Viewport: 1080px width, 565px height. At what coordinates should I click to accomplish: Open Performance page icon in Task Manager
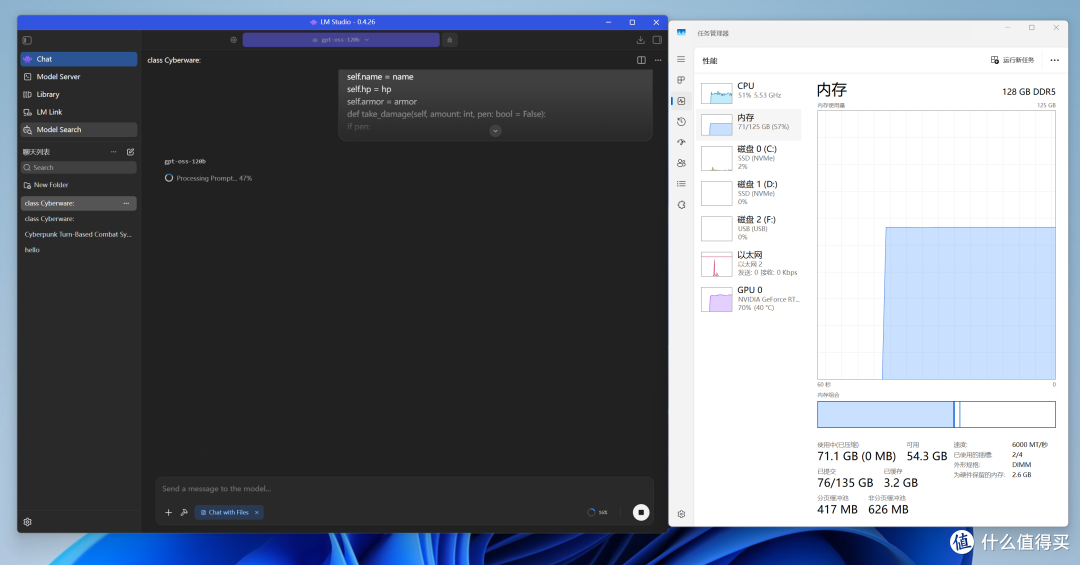tap(681, 101)
